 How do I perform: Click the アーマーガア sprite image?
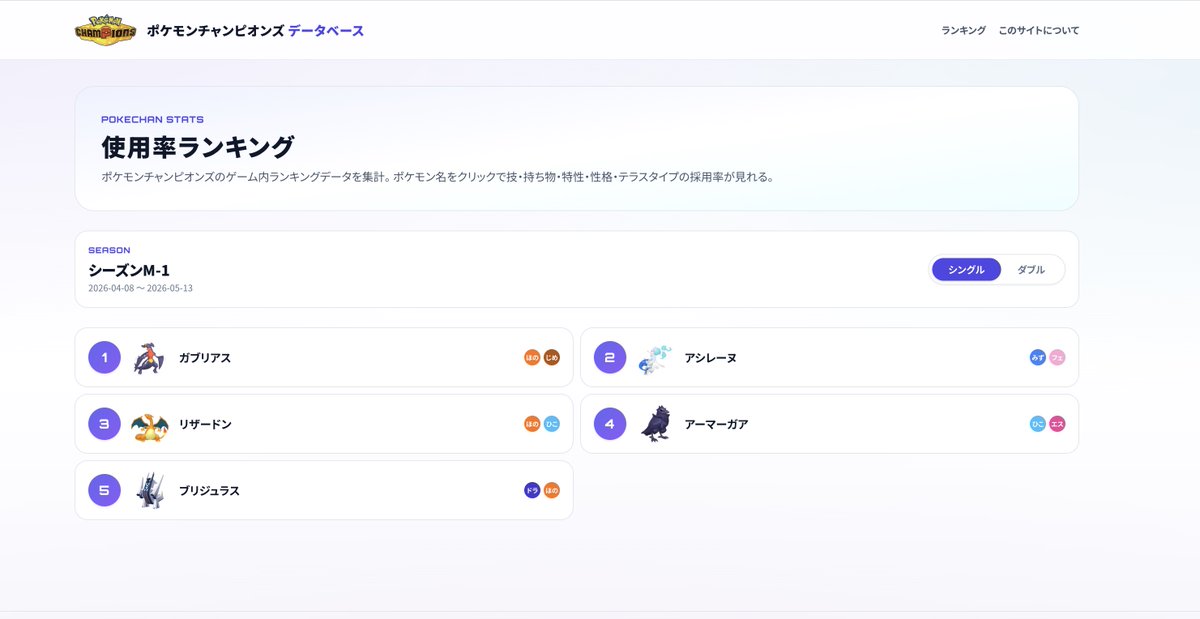pyautogui.click(x=655, y=424)
